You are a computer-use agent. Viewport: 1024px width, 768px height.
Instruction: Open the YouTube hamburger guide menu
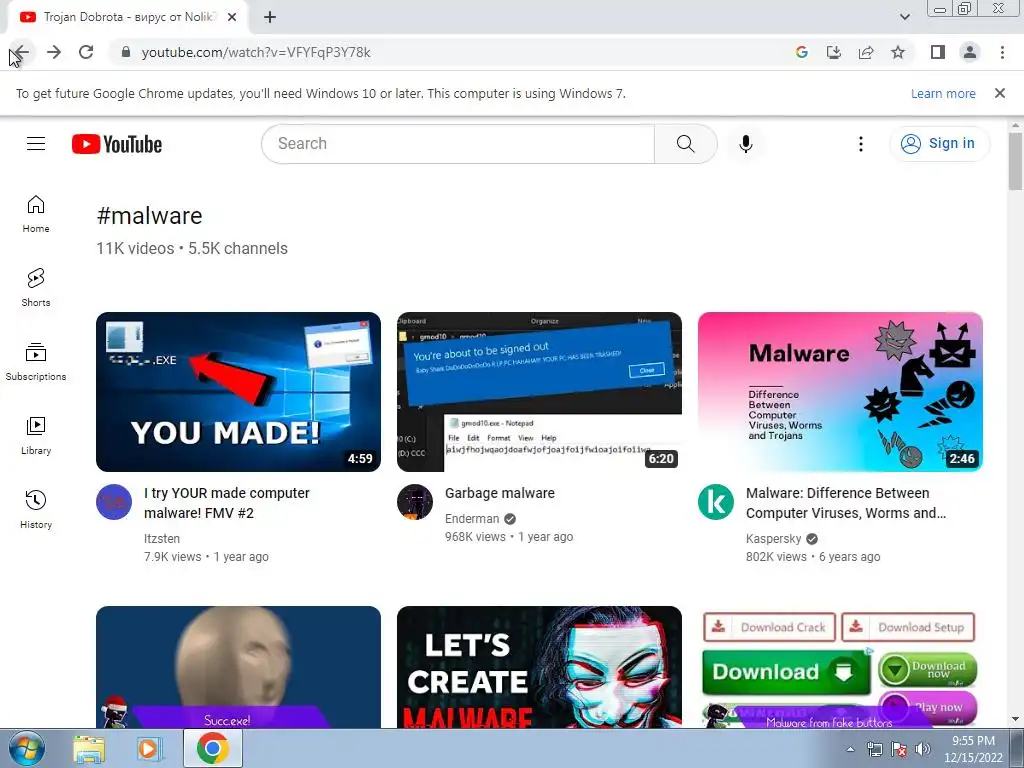click(36, 144)
